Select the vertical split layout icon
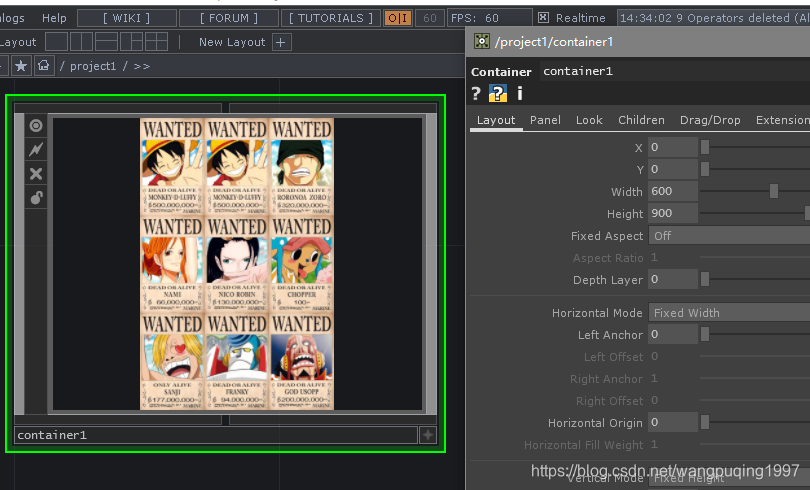 click(82, 42)
